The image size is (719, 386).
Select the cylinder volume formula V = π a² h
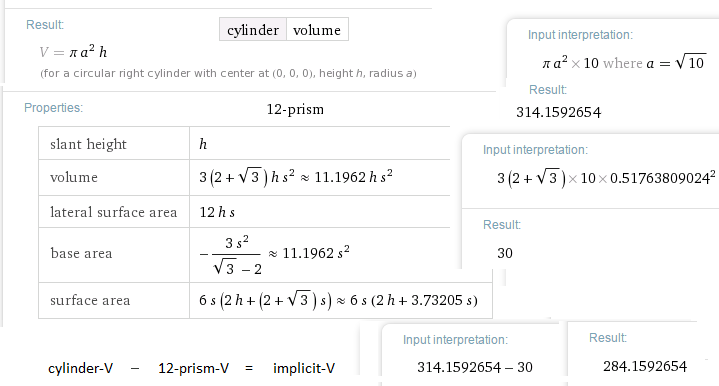tap(73, 52)
